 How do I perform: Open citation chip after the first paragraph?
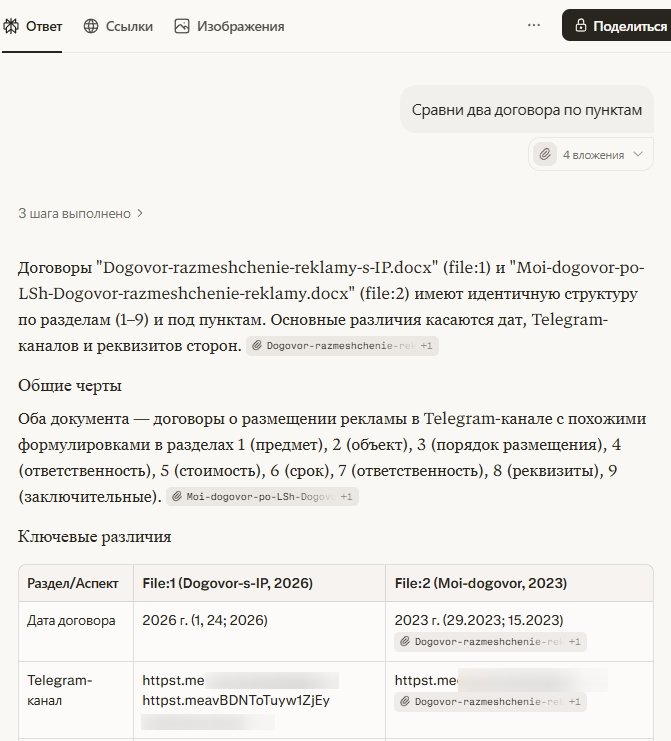(343, 345)
